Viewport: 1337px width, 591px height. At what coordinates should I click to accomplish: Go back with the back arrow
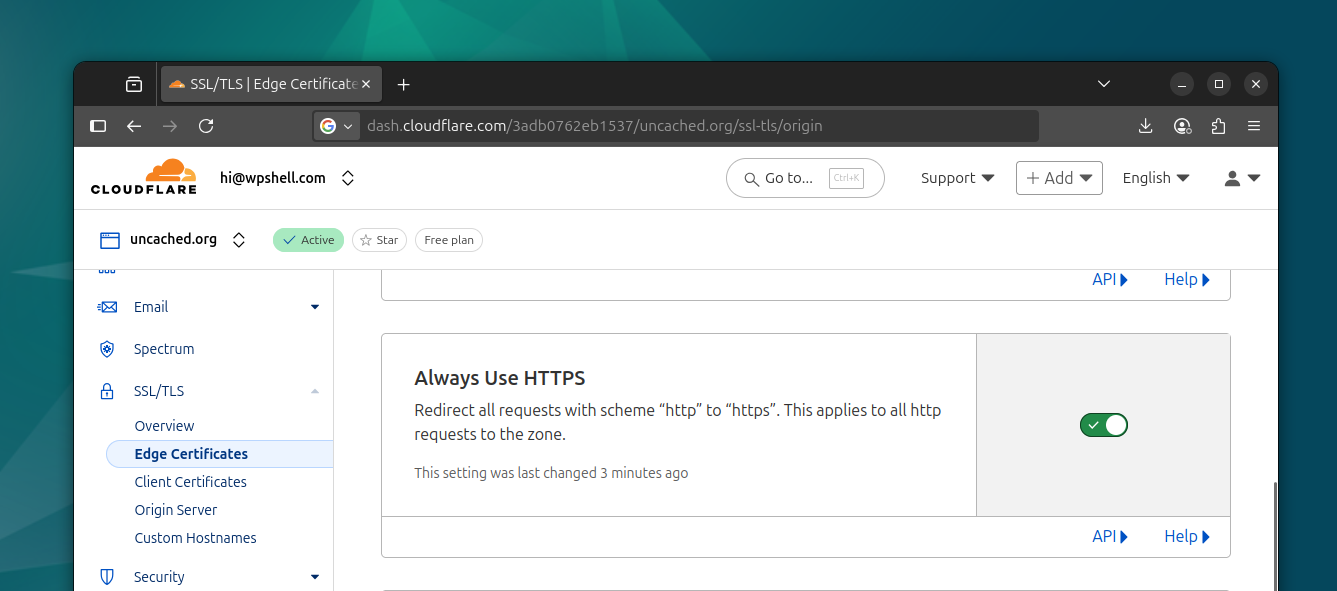click(134, 126)
